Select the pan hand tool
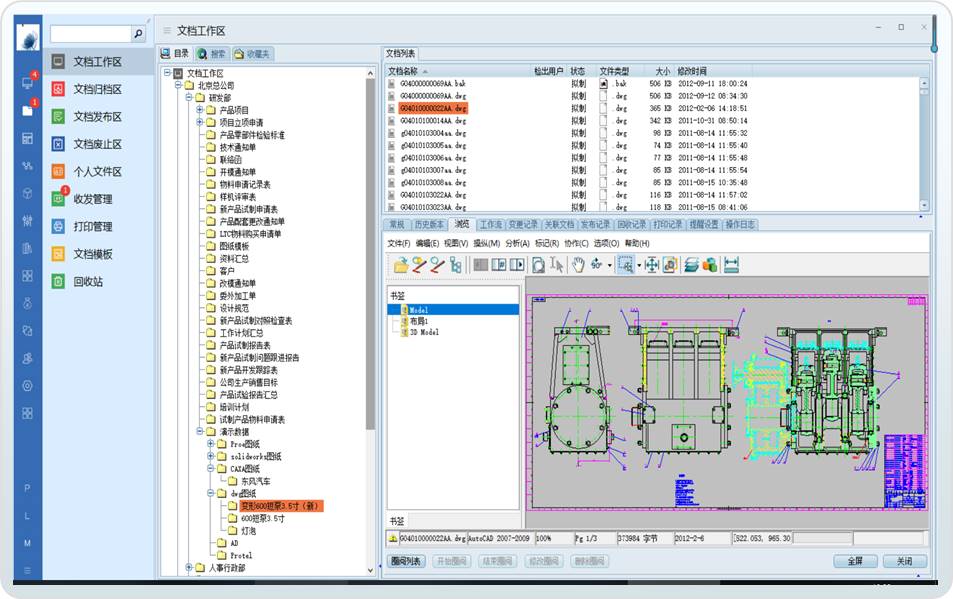 (x=578, y=265)
